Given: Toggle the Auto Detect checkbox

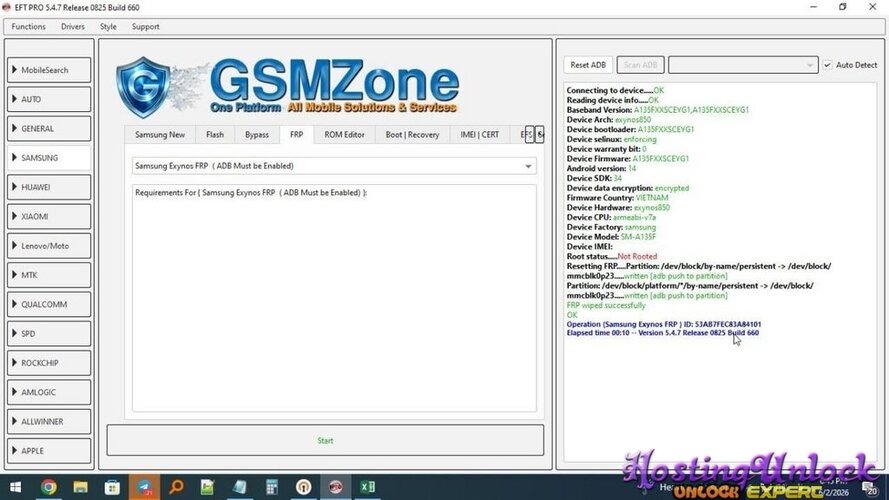Looking at the screenshot, I should [827, 65].
